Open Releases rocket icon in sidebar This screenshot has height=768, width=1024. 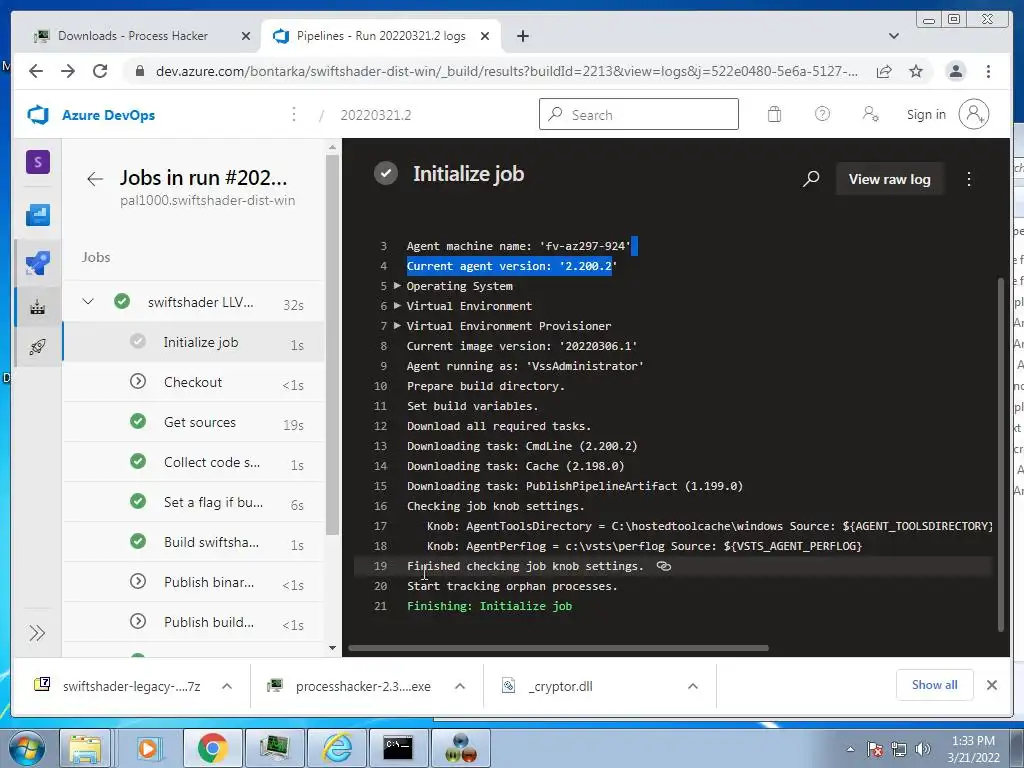pos(38,346)
